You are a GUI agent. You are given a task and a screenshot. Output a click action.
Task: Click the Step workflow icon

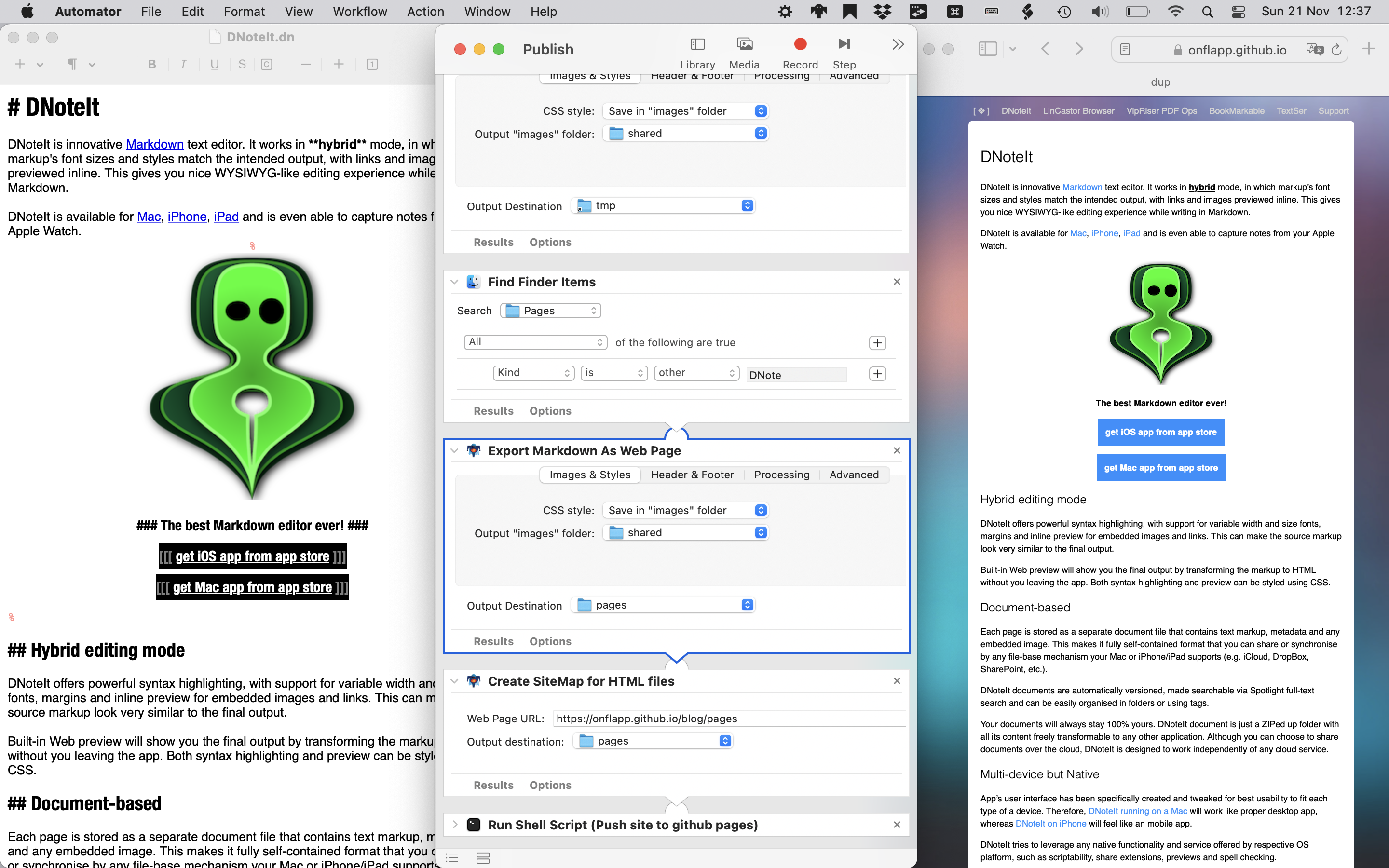pos(844,52)
